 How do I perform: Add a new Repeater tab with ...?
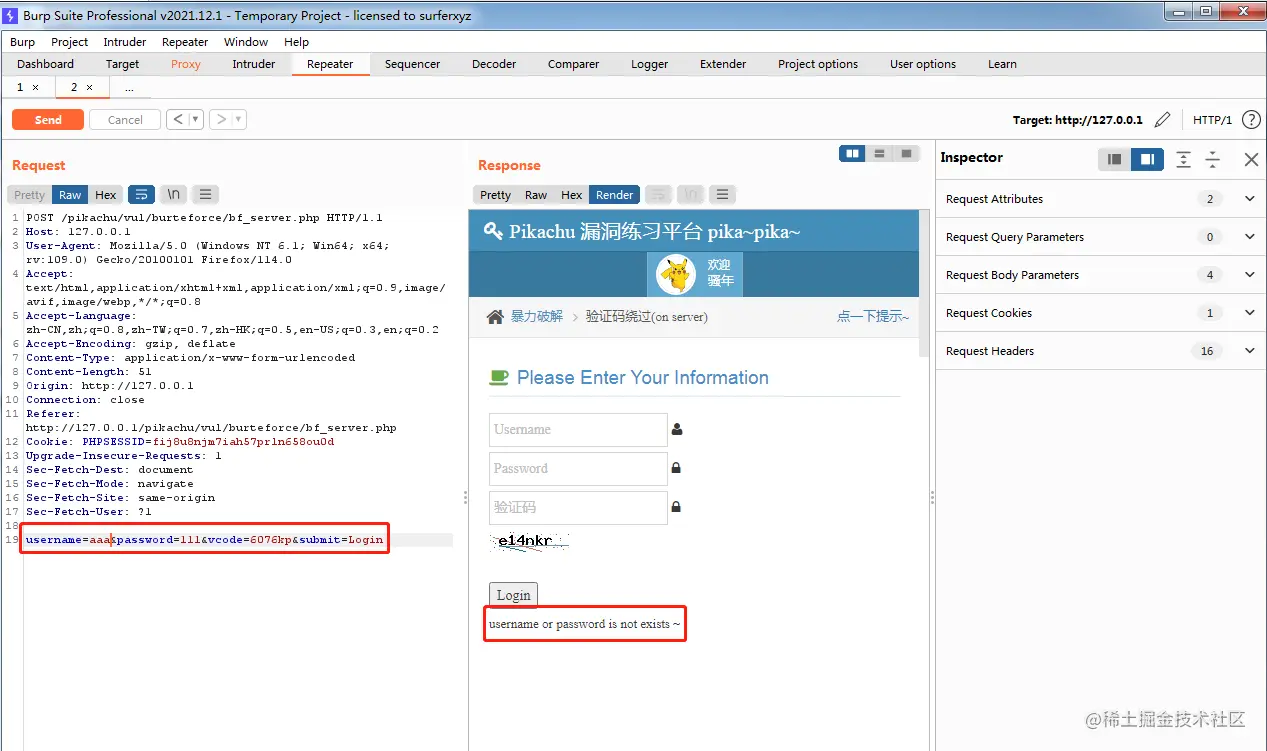click(x=129, y=88)
